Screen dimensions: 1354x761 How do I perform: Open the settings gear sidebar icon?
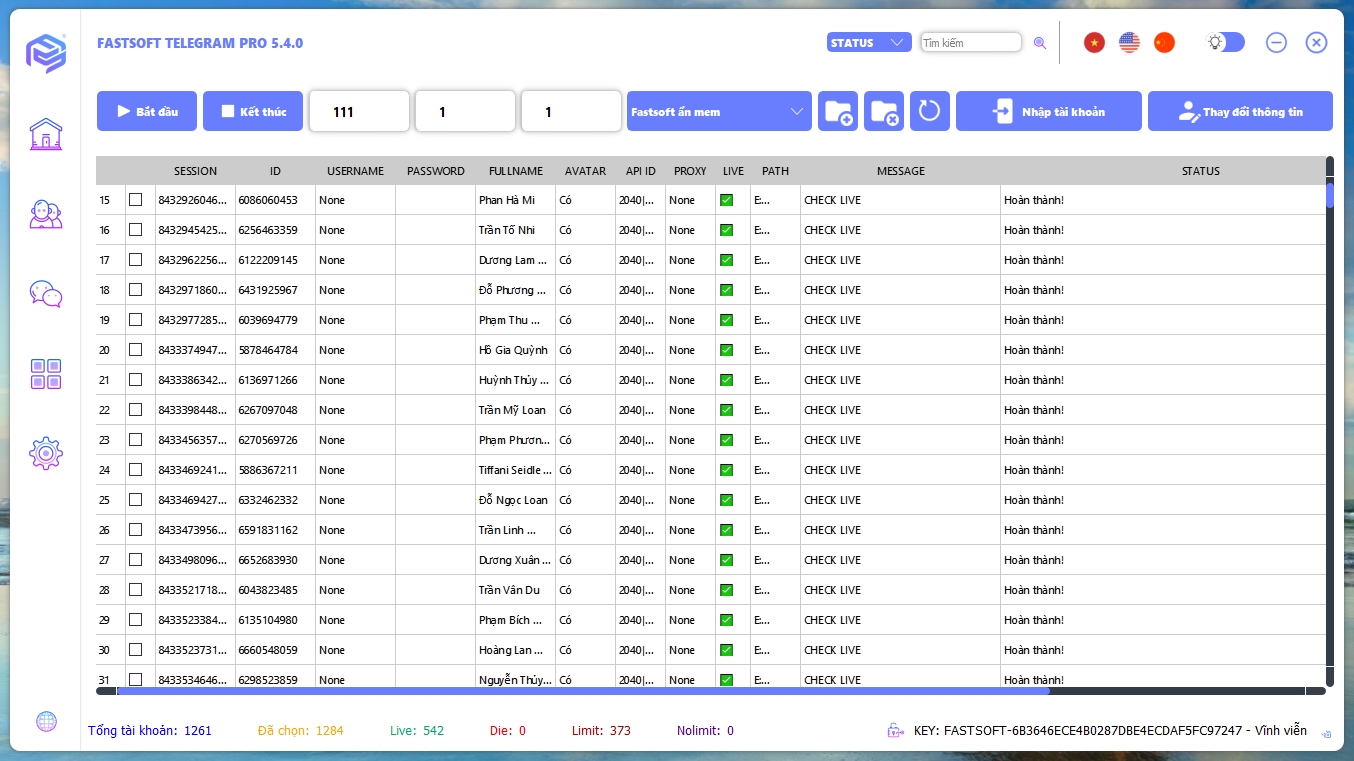tap(46, 454)
